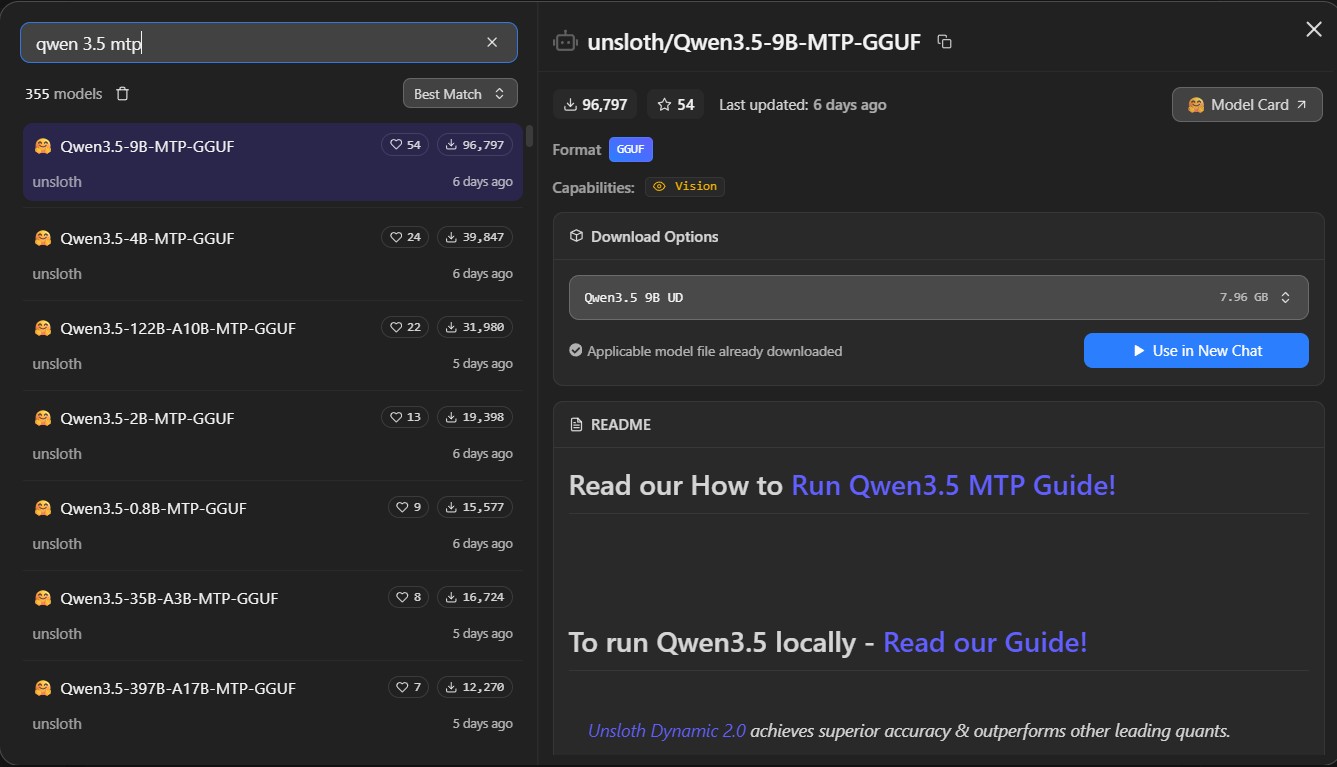The width and height of the screenshot is (1337, 767).
Task: Click the 9 likes badge on Qwen3.5-0.8B row
Action: (x=408, y=507)
